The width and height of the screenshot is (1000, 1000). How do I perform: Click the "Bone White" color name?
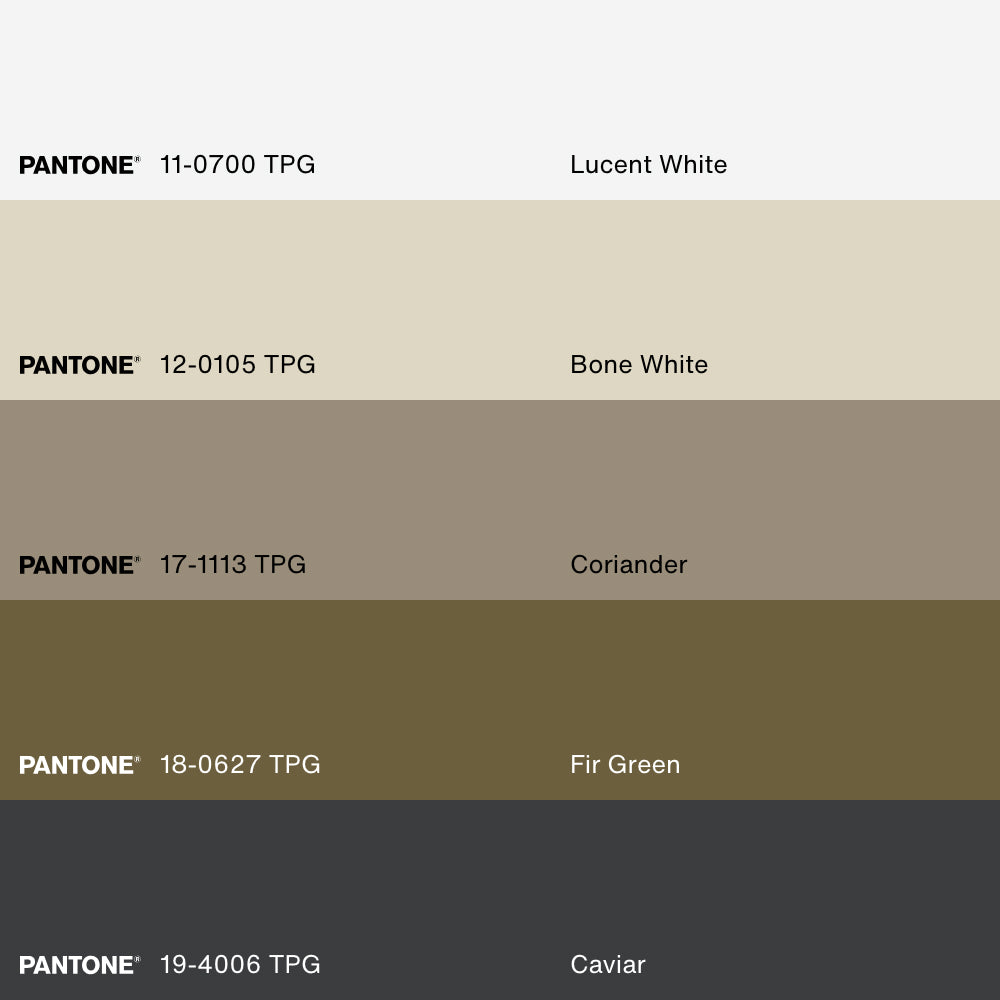point(639,365)
